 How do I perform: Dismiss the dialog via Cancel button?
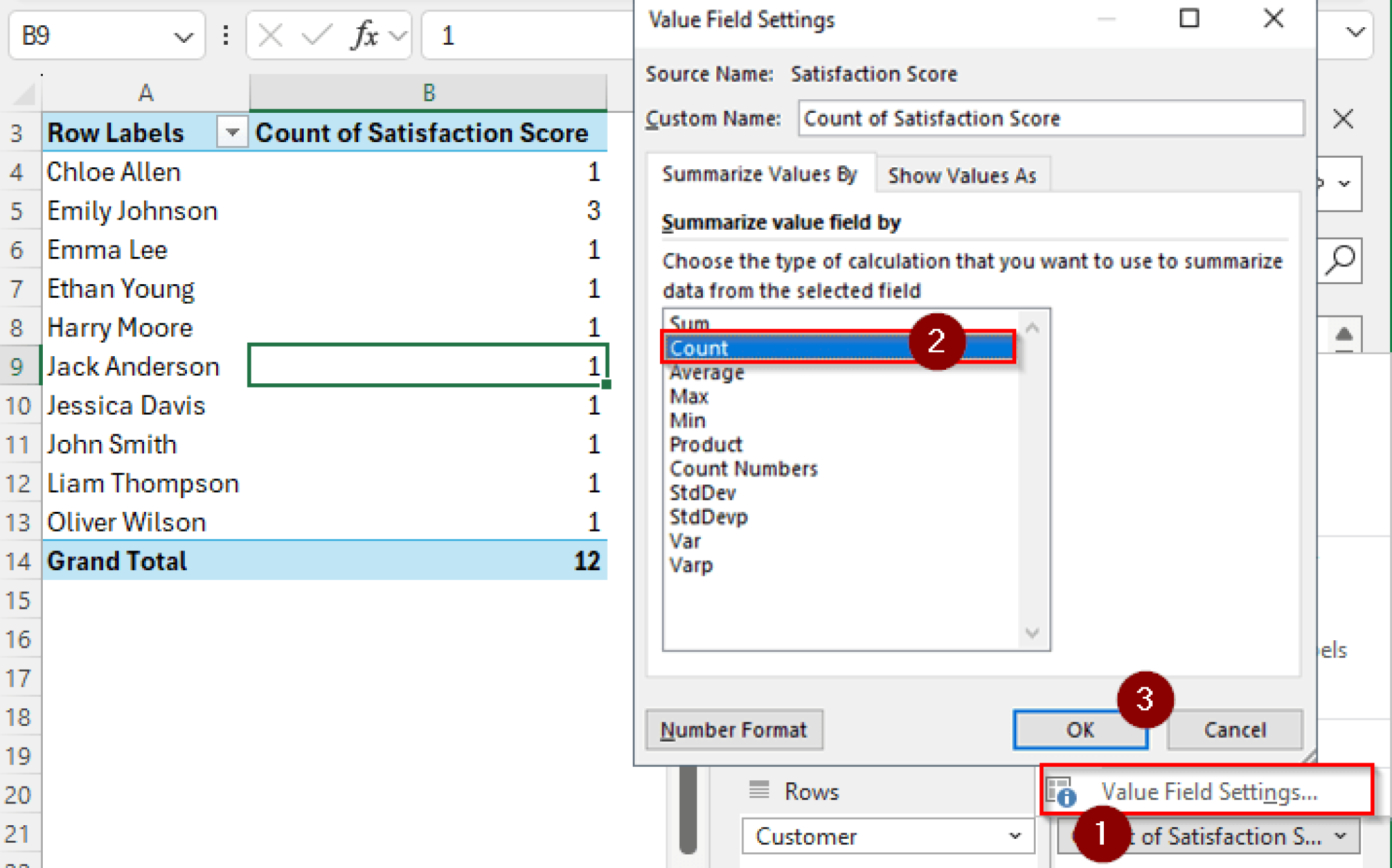pos(1234,729)
